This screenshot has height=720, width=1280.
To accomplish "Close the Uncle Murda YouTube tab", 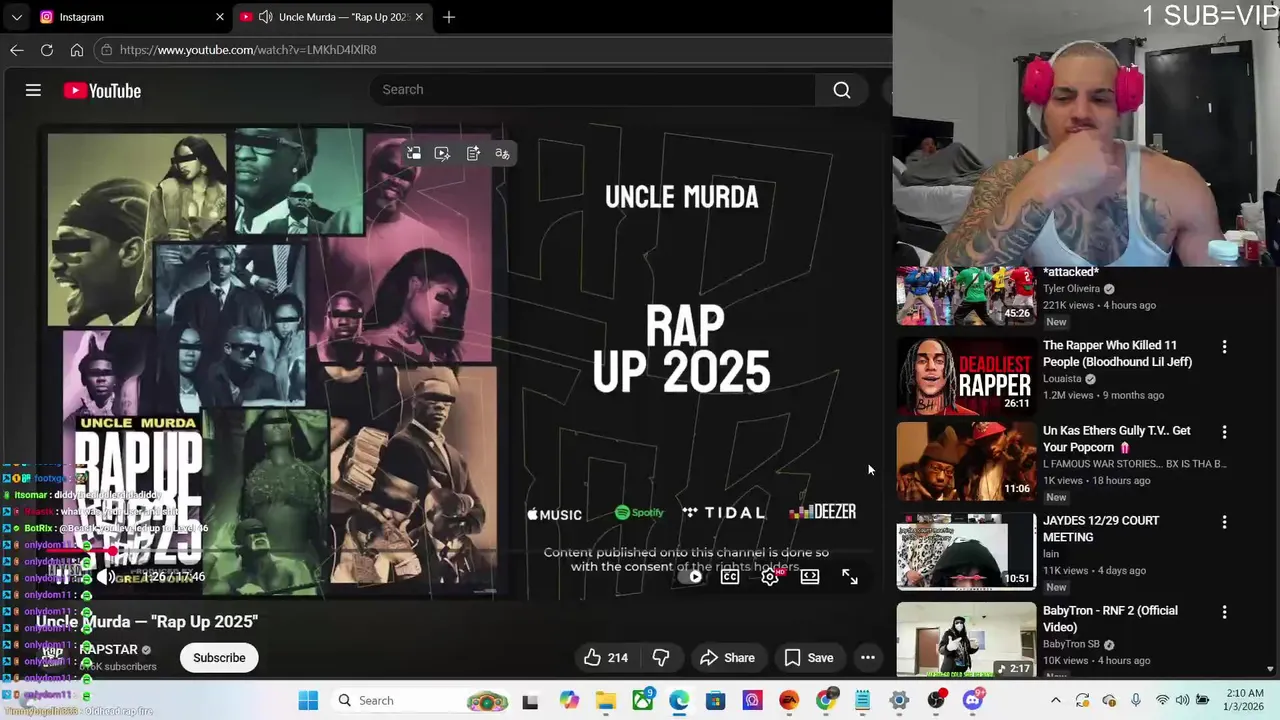I will (419, 17).
